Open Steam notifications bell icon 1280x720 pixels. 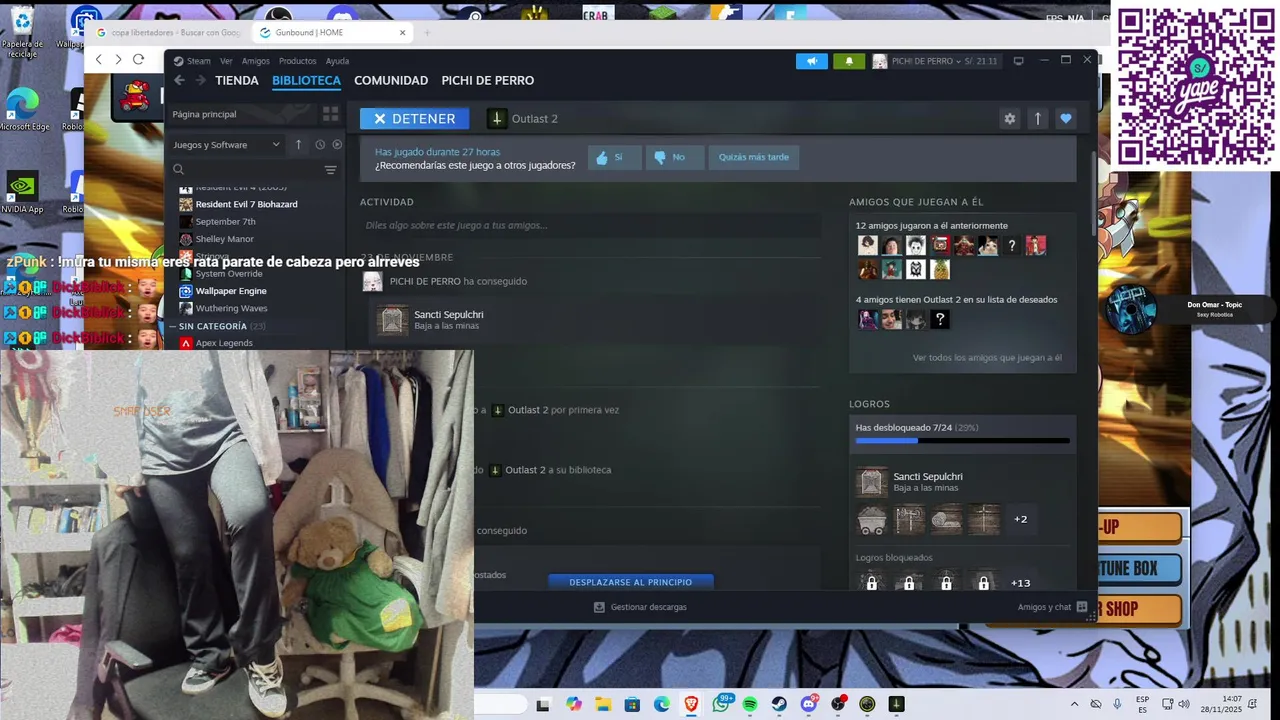tap(849, 61)
